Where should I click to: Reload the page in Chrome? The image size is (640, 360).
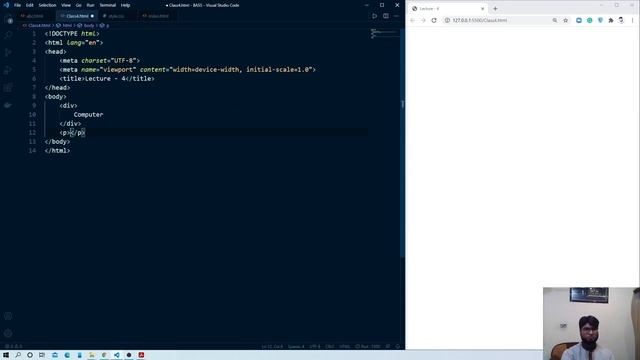click(434, 20)
